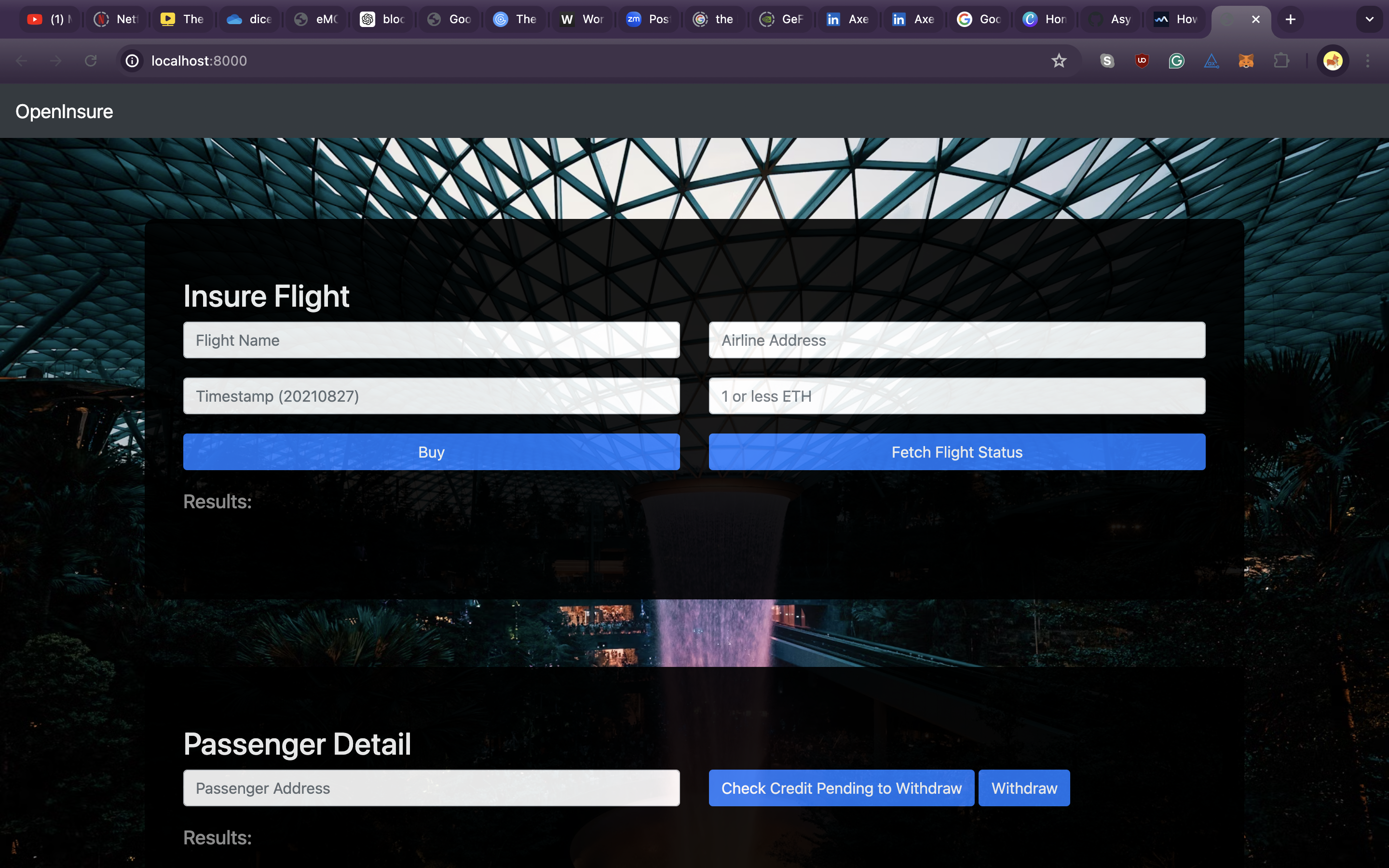This screenshot has height=868, width=1389.
Task: Click the Airline Address field
Action: point(957,340)
